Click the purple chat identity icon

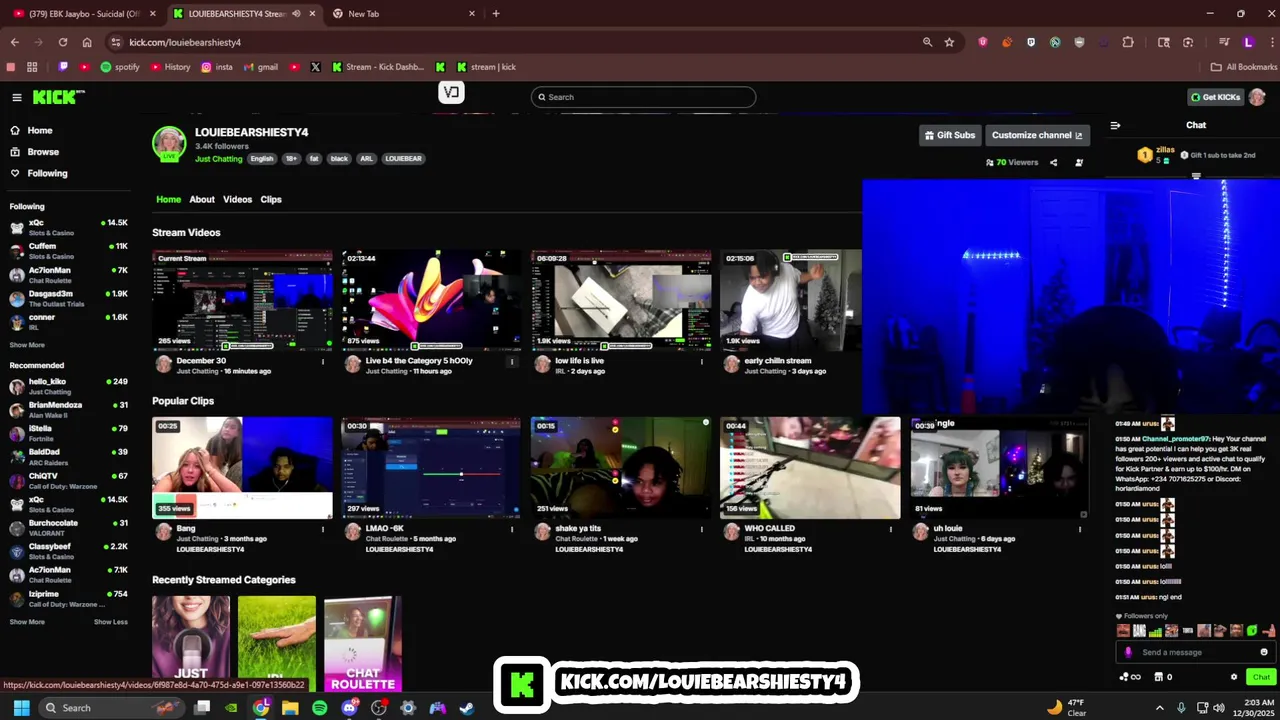click(1128, 652)
